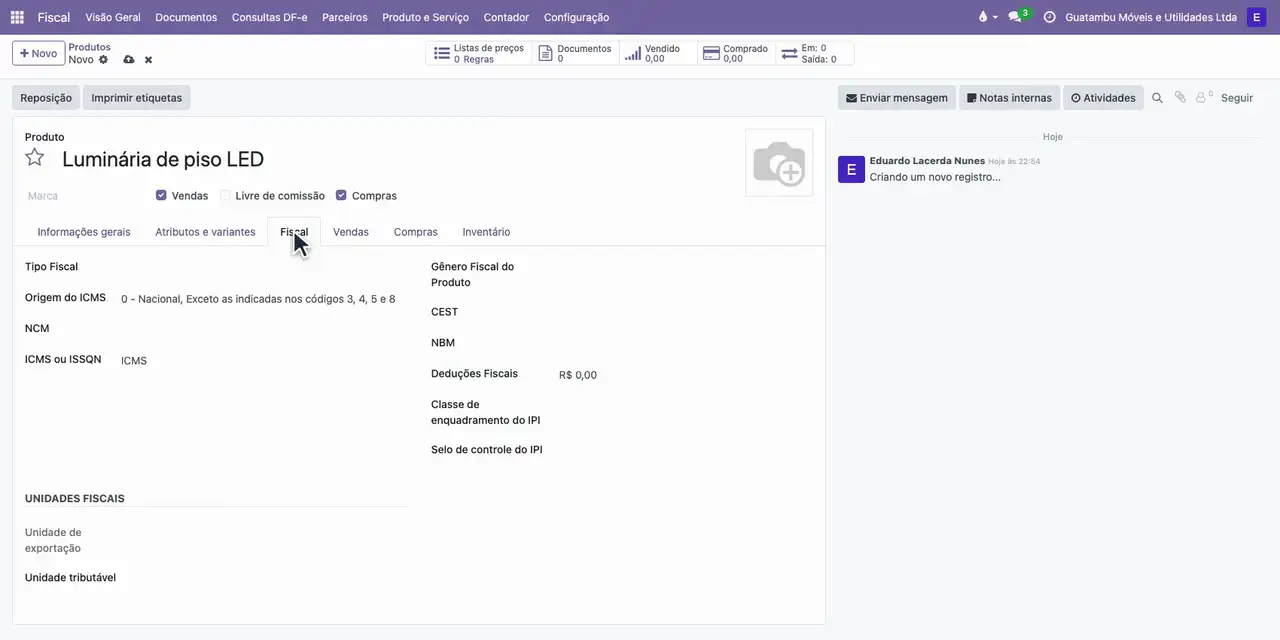Click the Imprimir etiquetas button
The image size is (1280, 640).
pos(137,98)
